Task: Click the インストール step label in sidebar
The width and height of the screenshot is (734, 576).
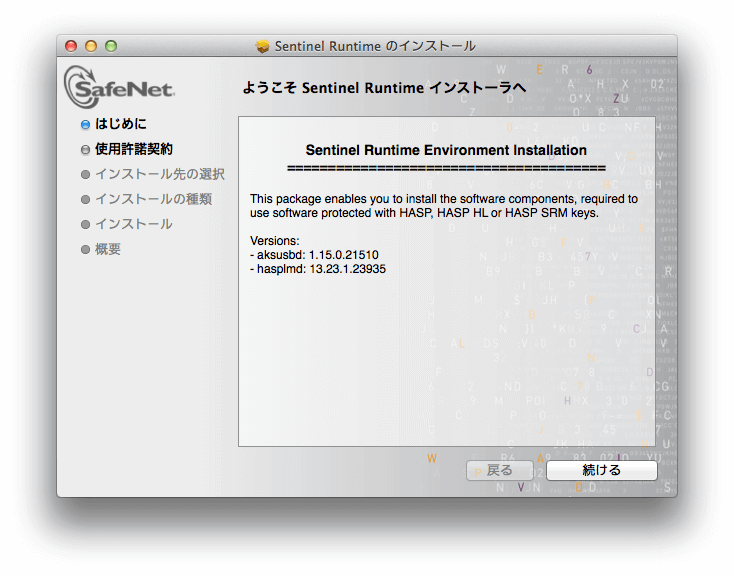Action: pyautogui.click(x=133, y=224)
